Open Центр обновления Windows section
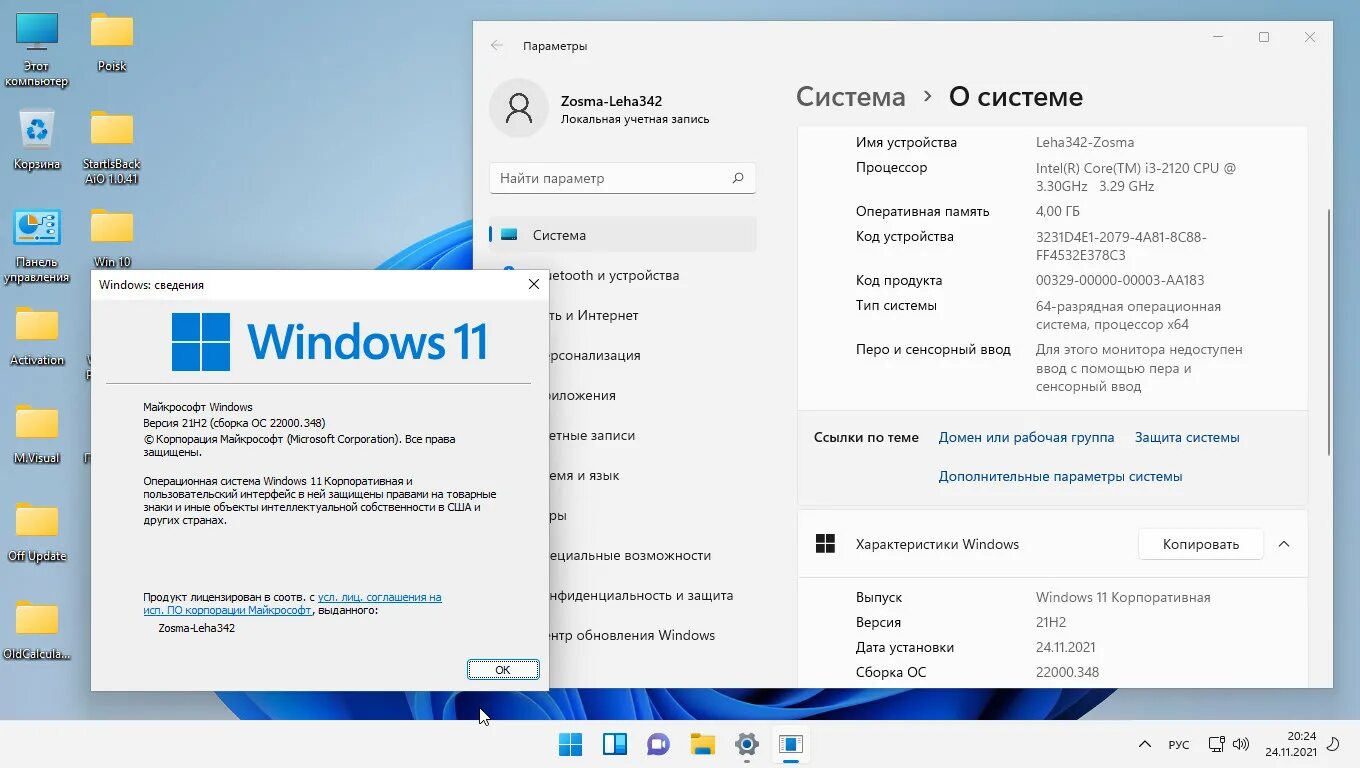Image resolution: width=1360 pixels, height=768 pixels. (622, 635)
